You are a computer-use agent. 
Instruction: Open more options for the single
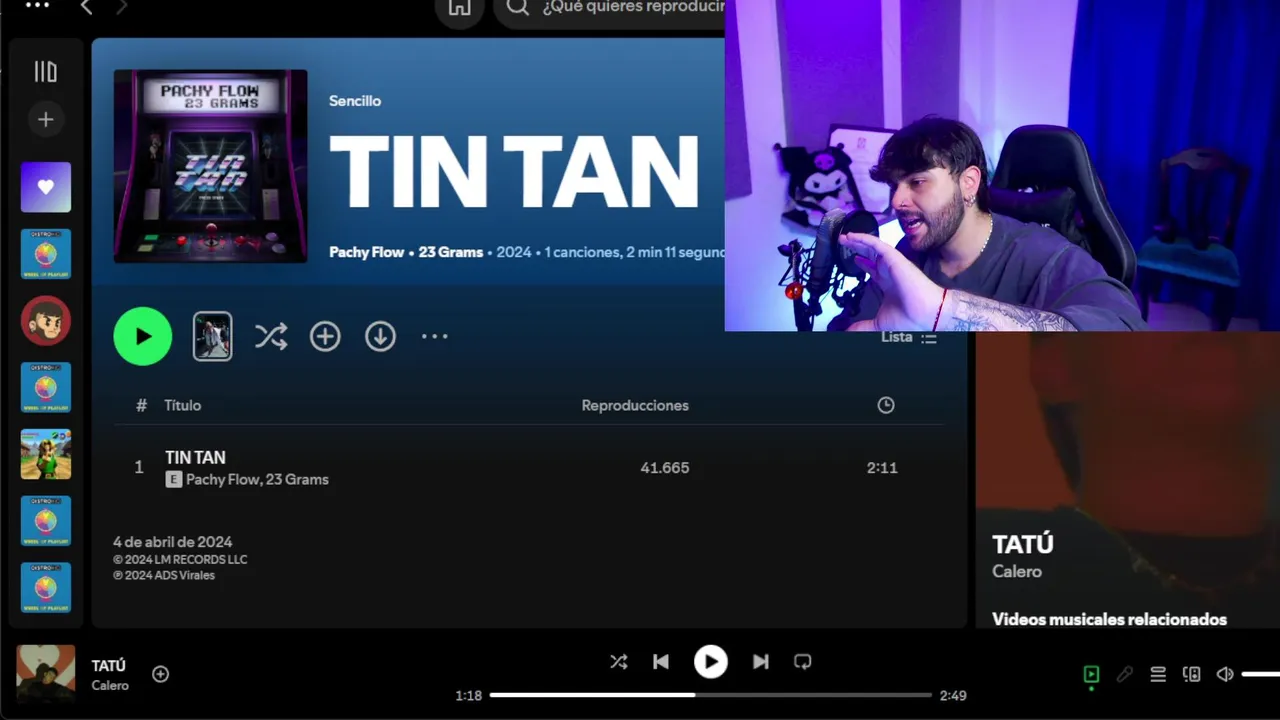[435, 337]
